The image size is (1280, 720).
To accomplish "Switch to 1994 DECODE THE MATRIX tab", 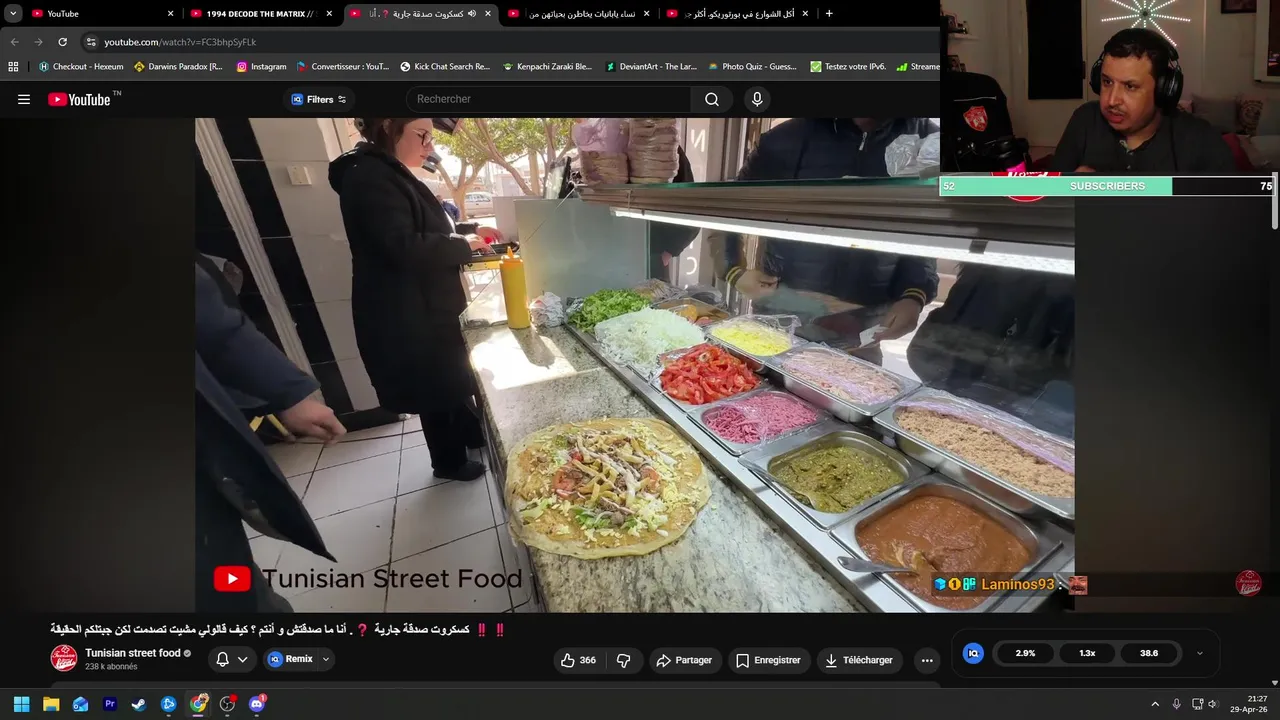I will click(262, 13).
